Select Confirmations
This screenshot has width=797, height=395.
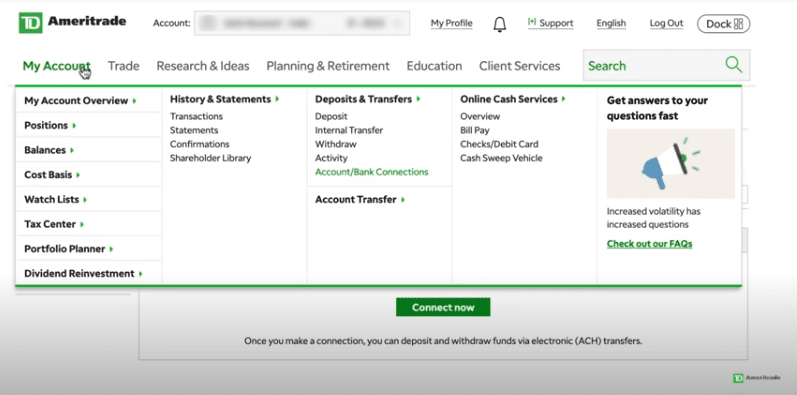pos(200,144)
